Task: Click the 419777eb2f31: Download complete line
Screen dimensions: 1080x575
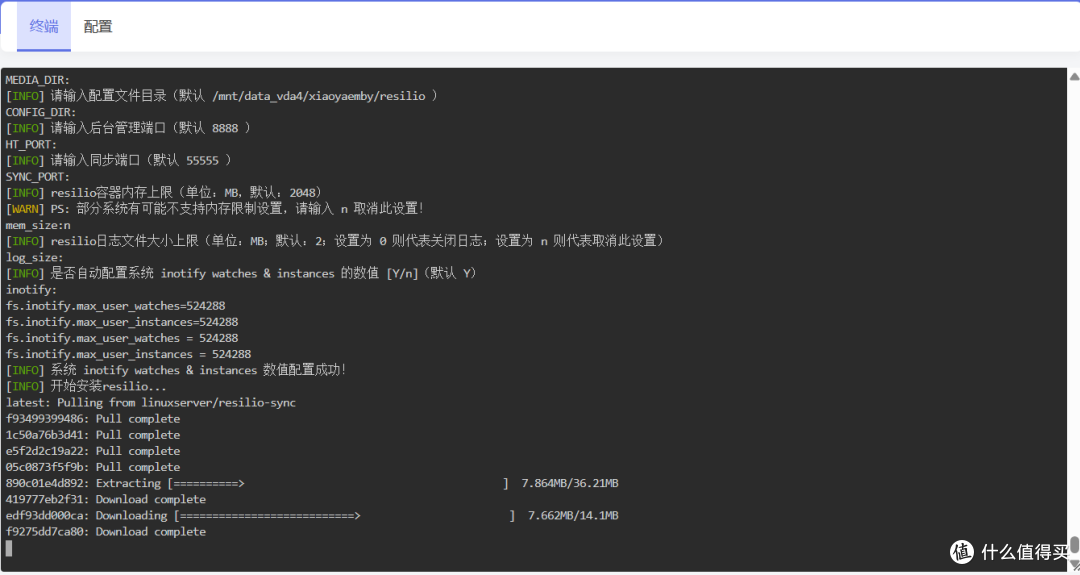Action: pos(105,499)
